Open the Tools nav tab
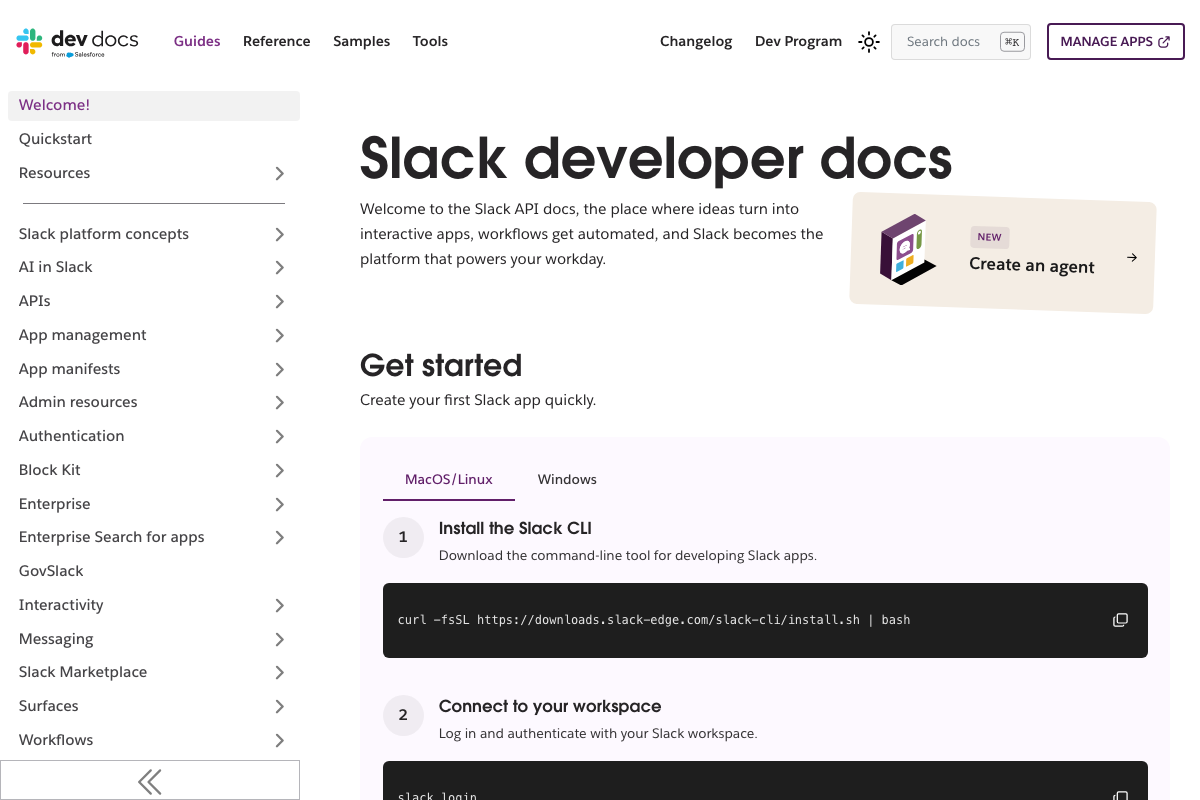 [x=430, y=41]
